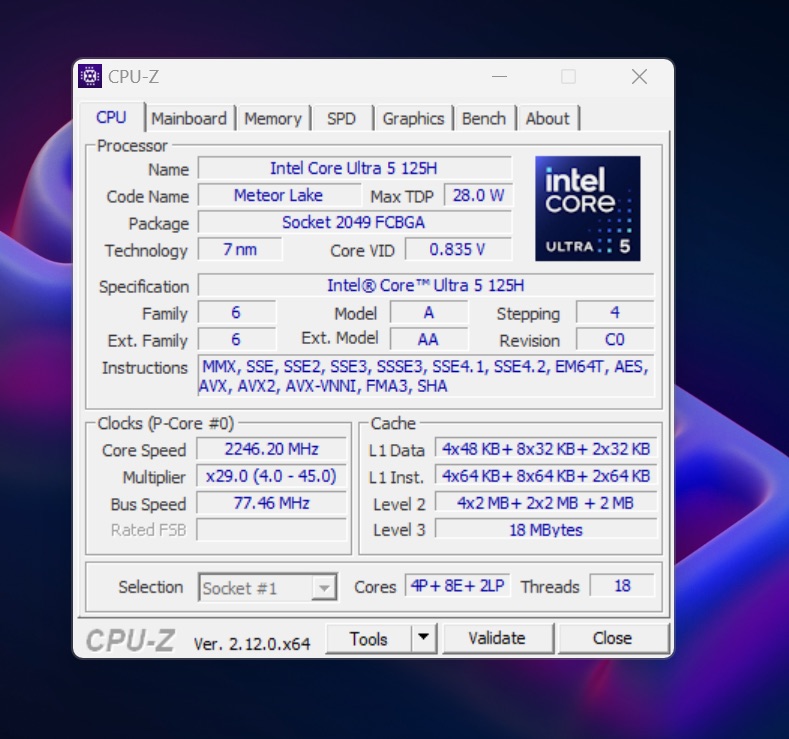Minimize the CPU-Z window
789x739 pixels.
pos(499,76)
